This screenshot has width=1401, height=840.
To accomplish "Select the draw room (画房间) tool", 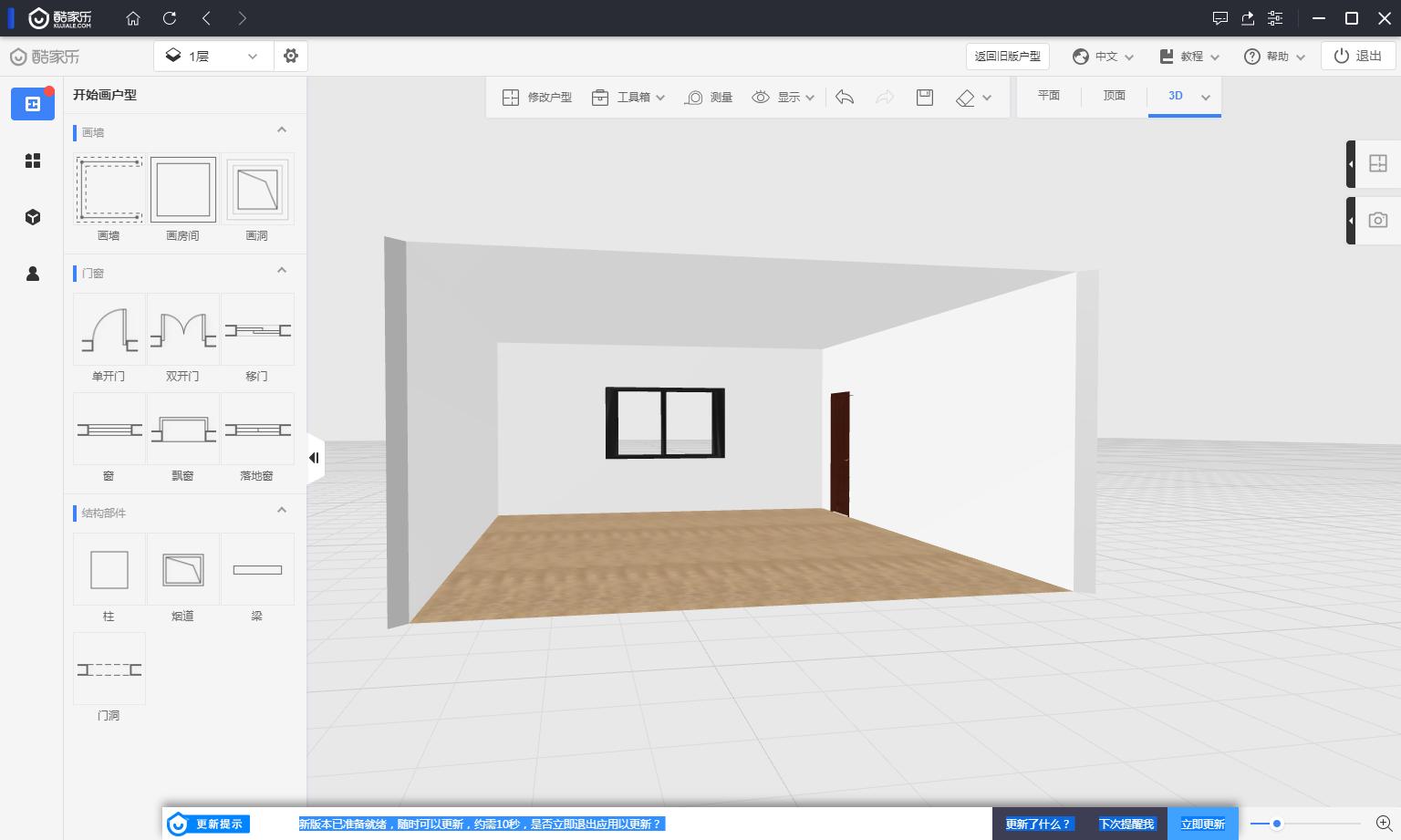I will (x=182, y=190).
